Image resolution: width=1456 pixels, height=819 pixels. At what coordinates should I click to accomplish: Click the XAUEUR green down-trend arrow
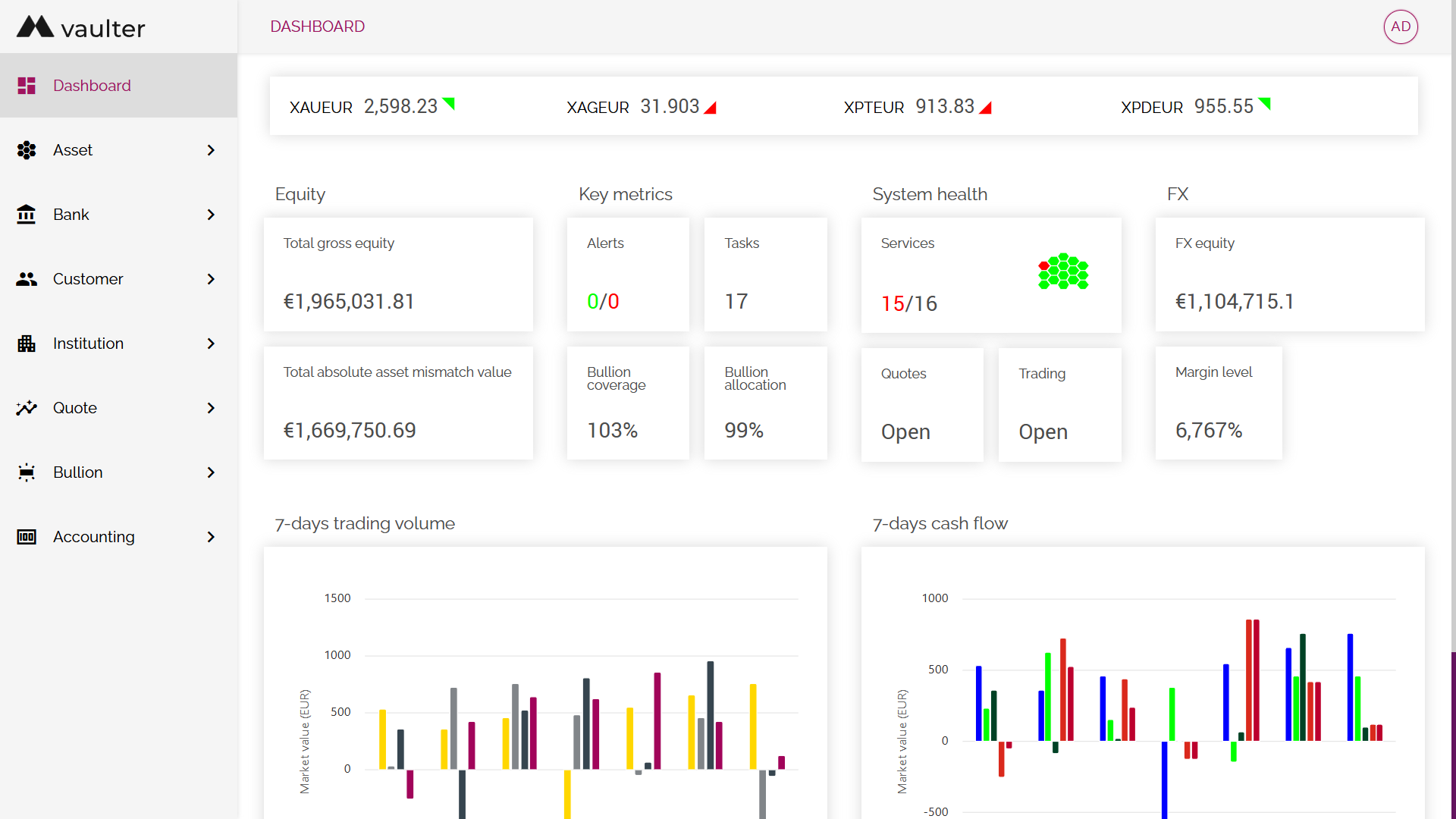pos(449,104)
